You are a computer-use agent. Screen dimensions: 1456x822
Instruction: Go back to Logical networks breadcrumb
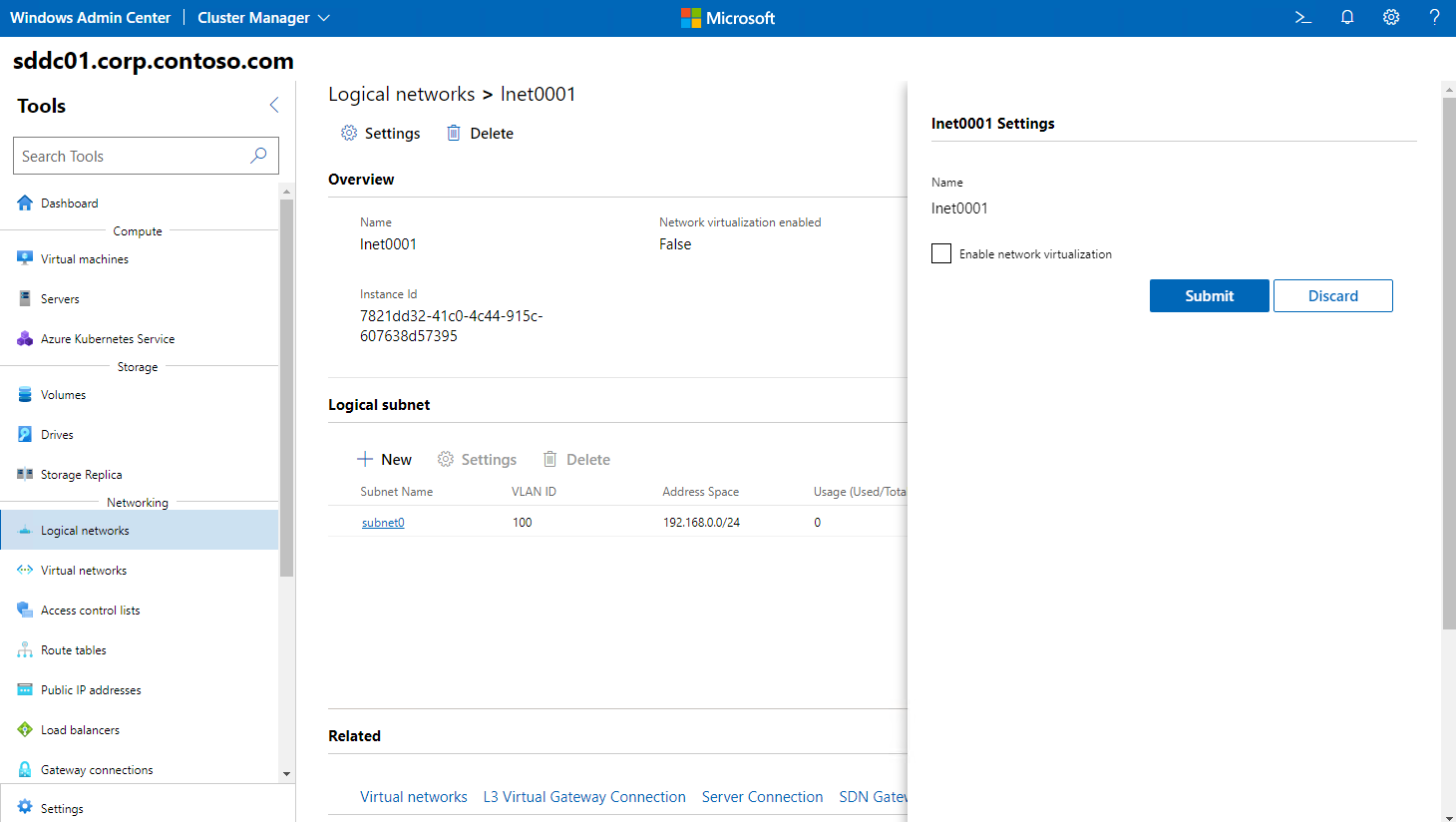[x=402, y=94]
